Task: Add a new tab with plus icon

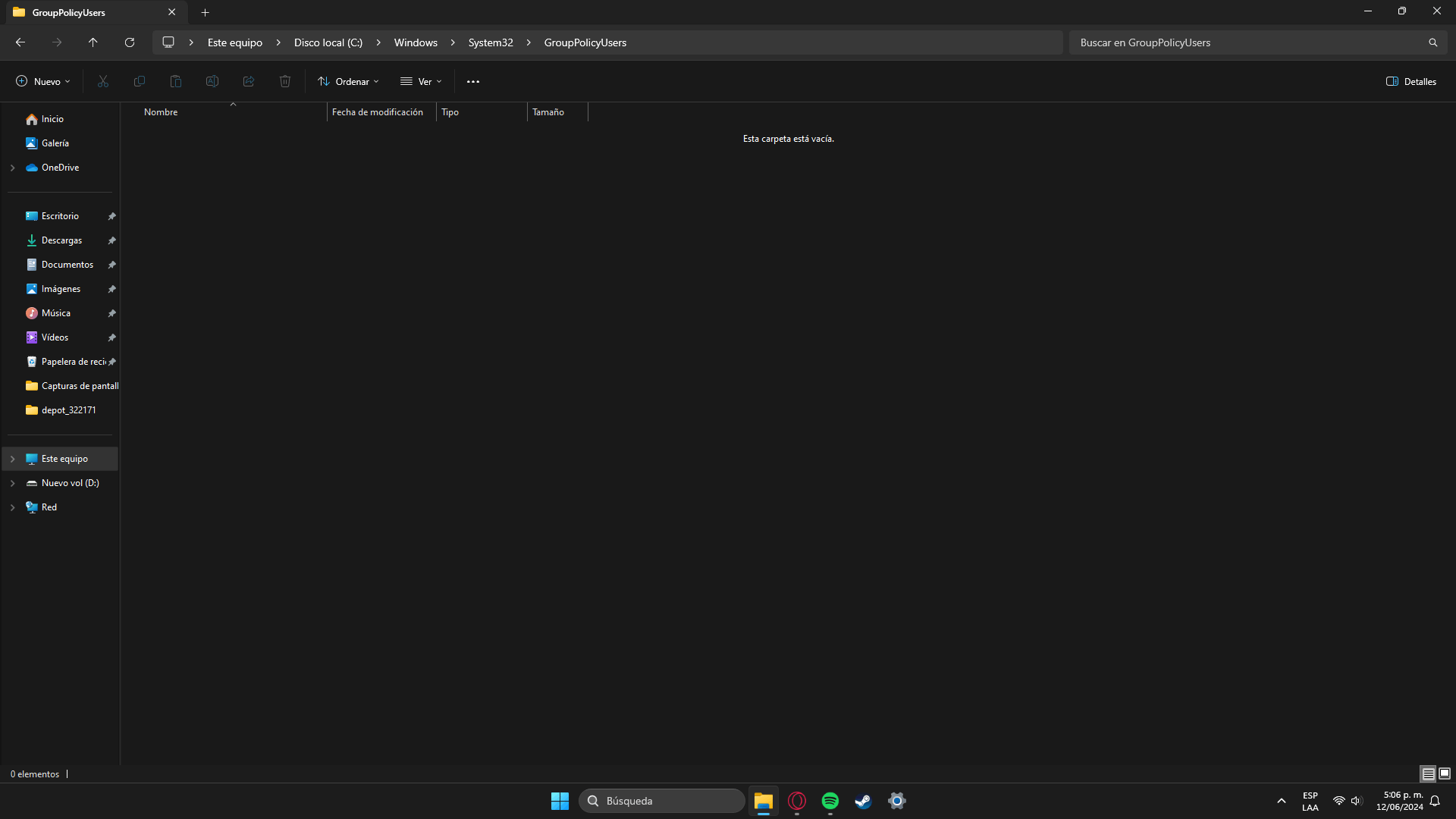Action: tap(205, 13)
